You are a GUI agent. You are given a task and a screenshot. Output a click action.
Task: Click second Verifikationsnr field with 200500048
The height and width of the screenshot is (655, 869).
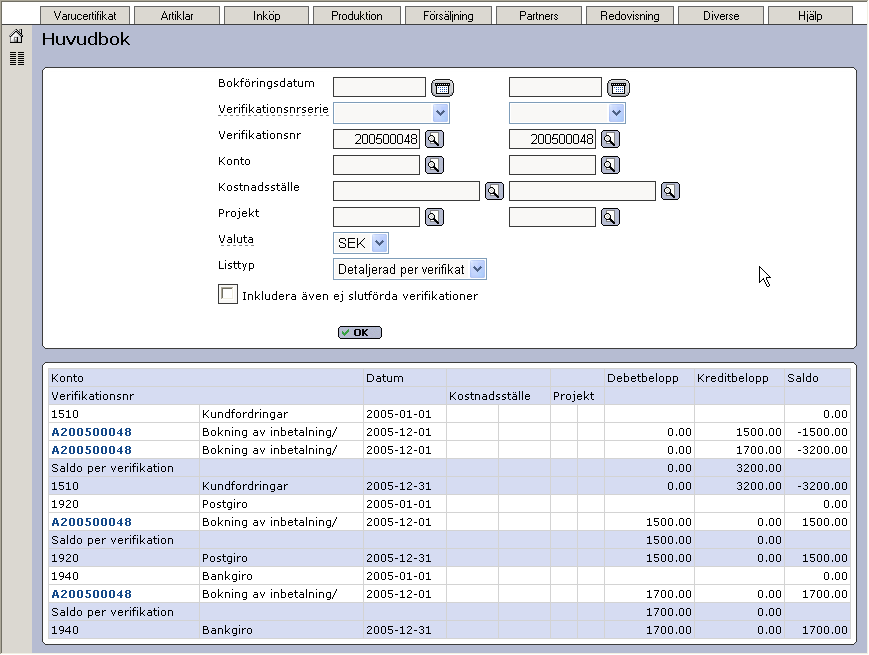[553, 139]
